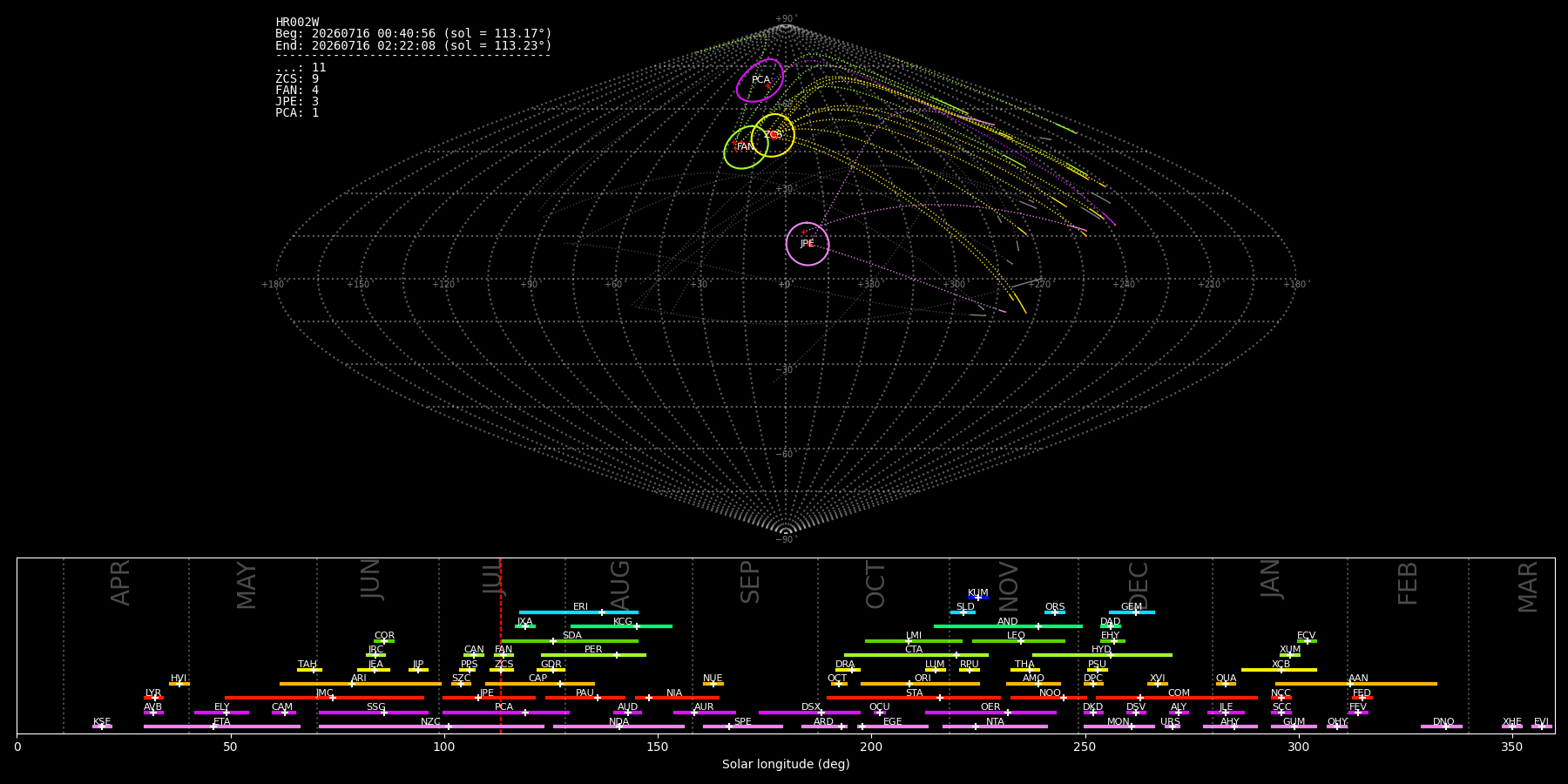1568x784 pixels.
Task: Click the JPE pink radiant circle
Action: pyautogui.click(x=808, y=244)
